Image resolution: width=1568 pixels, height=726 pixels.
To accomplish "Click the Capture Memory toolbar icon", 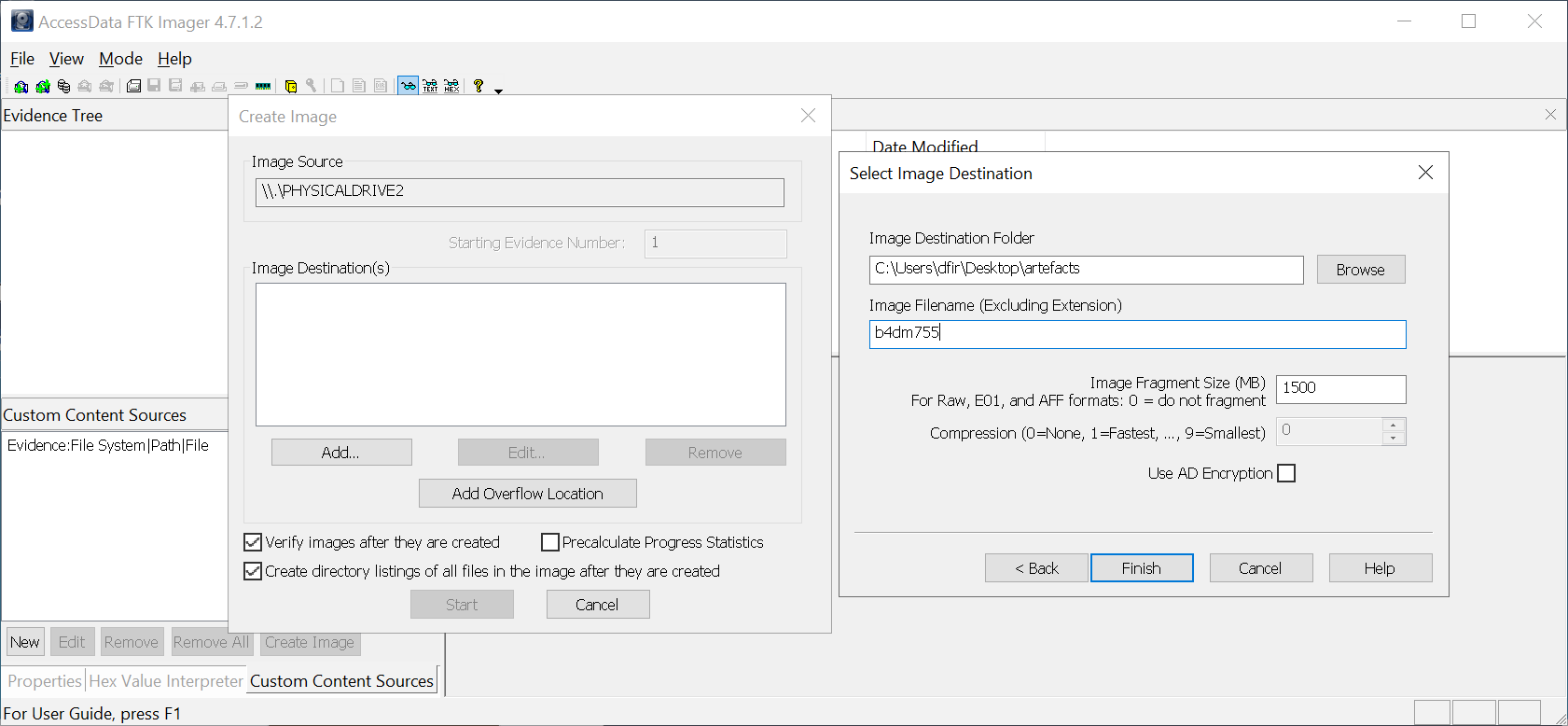I will click(263, 87).
